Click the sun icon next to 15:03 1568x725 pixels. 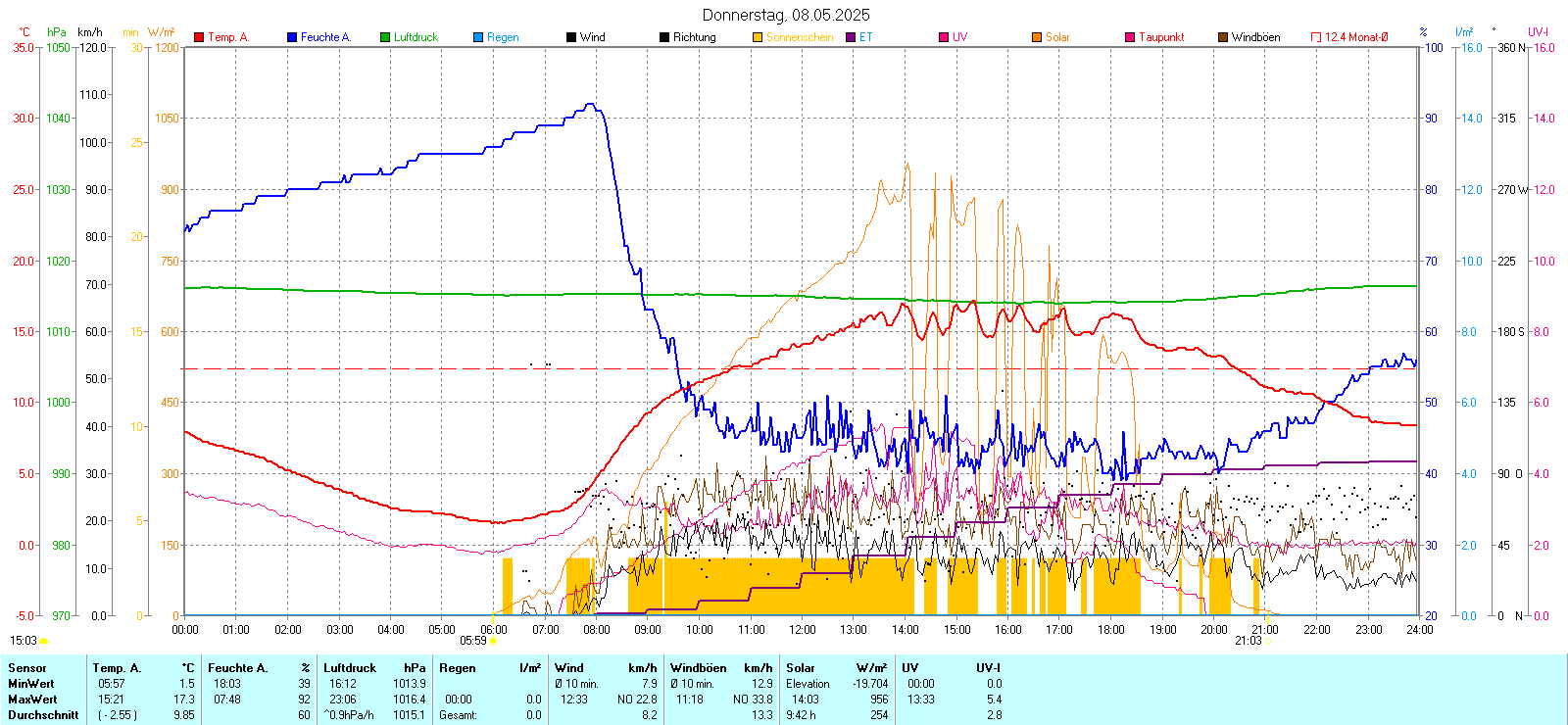click(43, 641)
